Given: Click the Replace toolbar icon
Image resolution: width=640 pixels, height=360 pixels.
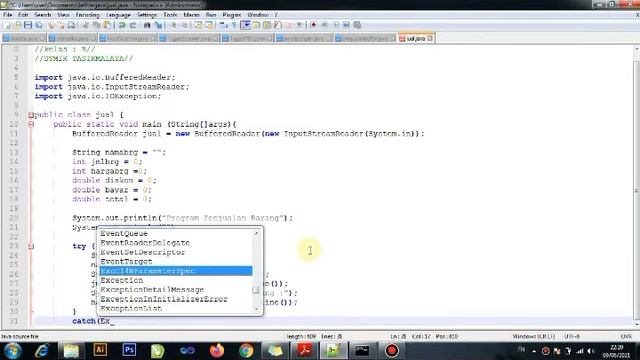Looking at the screenshot, I should 158,25.
